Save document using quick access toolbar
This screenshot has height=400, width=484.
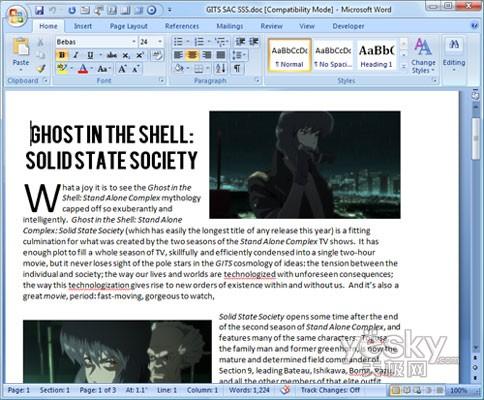[40, 10]
